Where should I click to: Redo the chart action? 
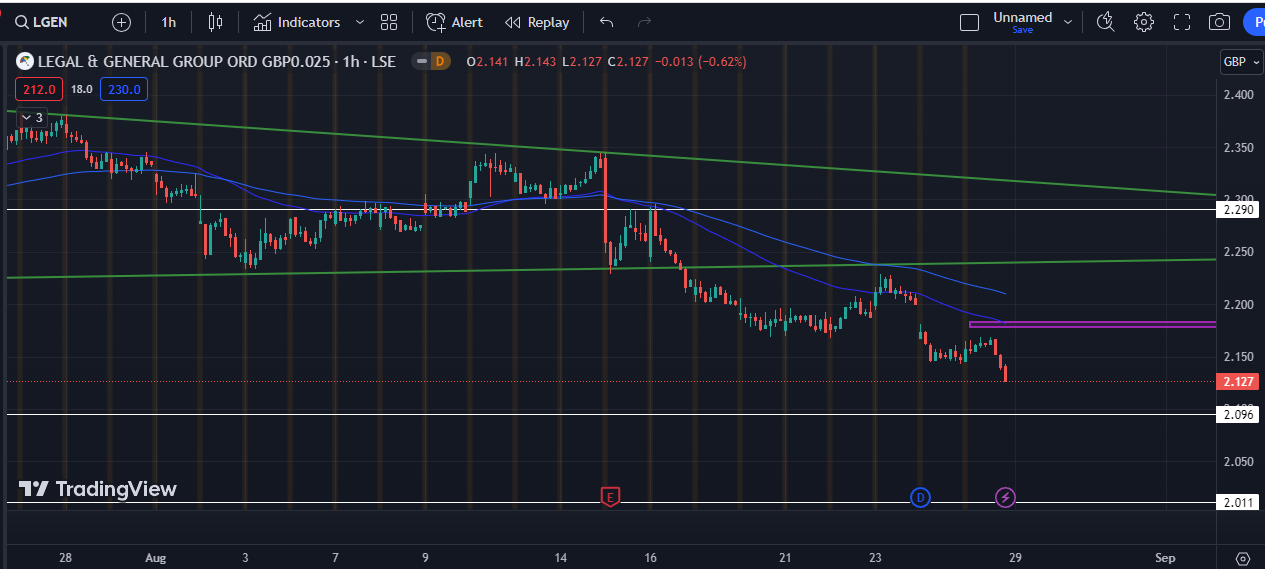[644, 22]
